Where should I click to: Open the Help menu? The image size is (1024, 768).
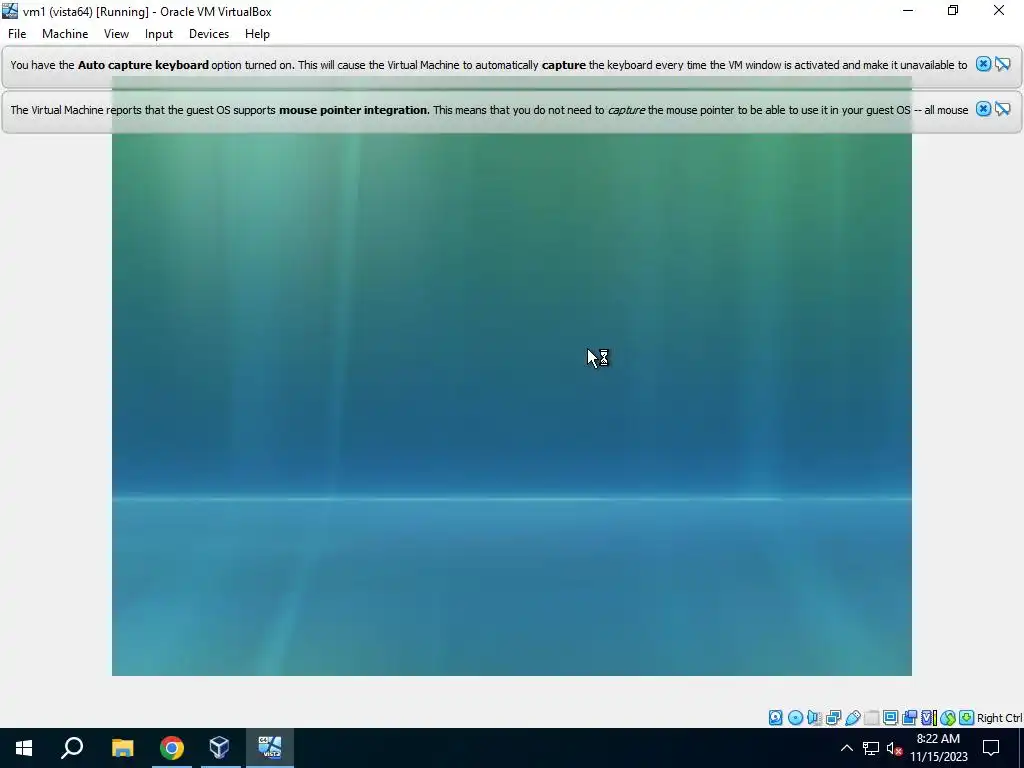pos(257,34)
